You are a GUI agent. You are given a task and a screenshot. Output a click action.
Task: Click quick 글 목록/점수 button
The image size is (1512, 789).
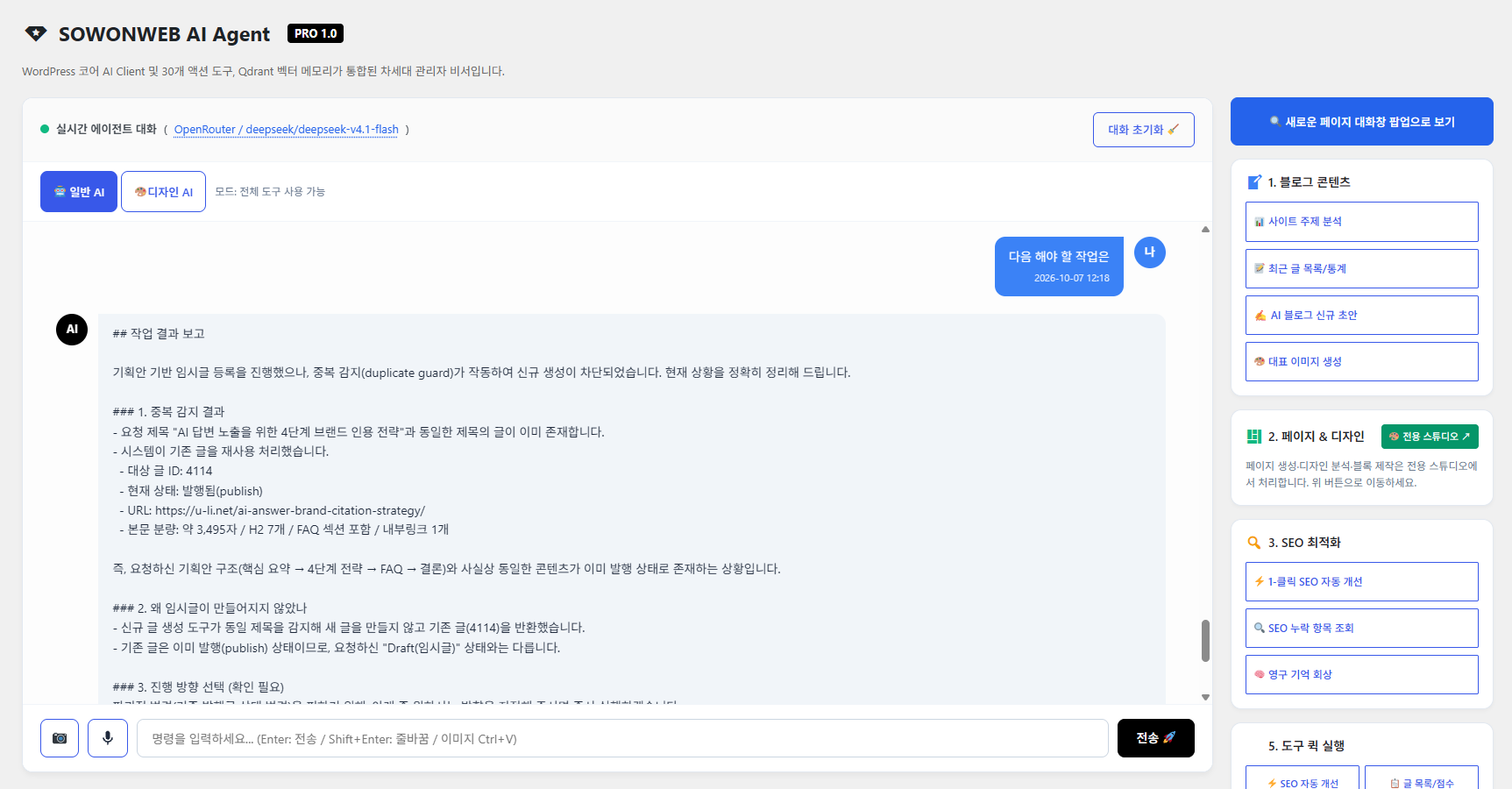[x=1422, y=779]
